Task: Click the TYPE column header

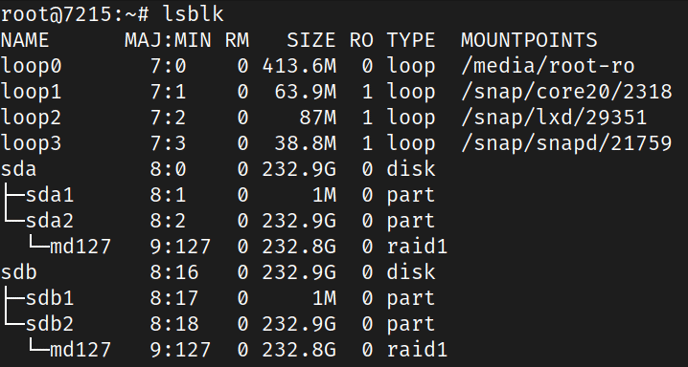Action: coord(411,40)
